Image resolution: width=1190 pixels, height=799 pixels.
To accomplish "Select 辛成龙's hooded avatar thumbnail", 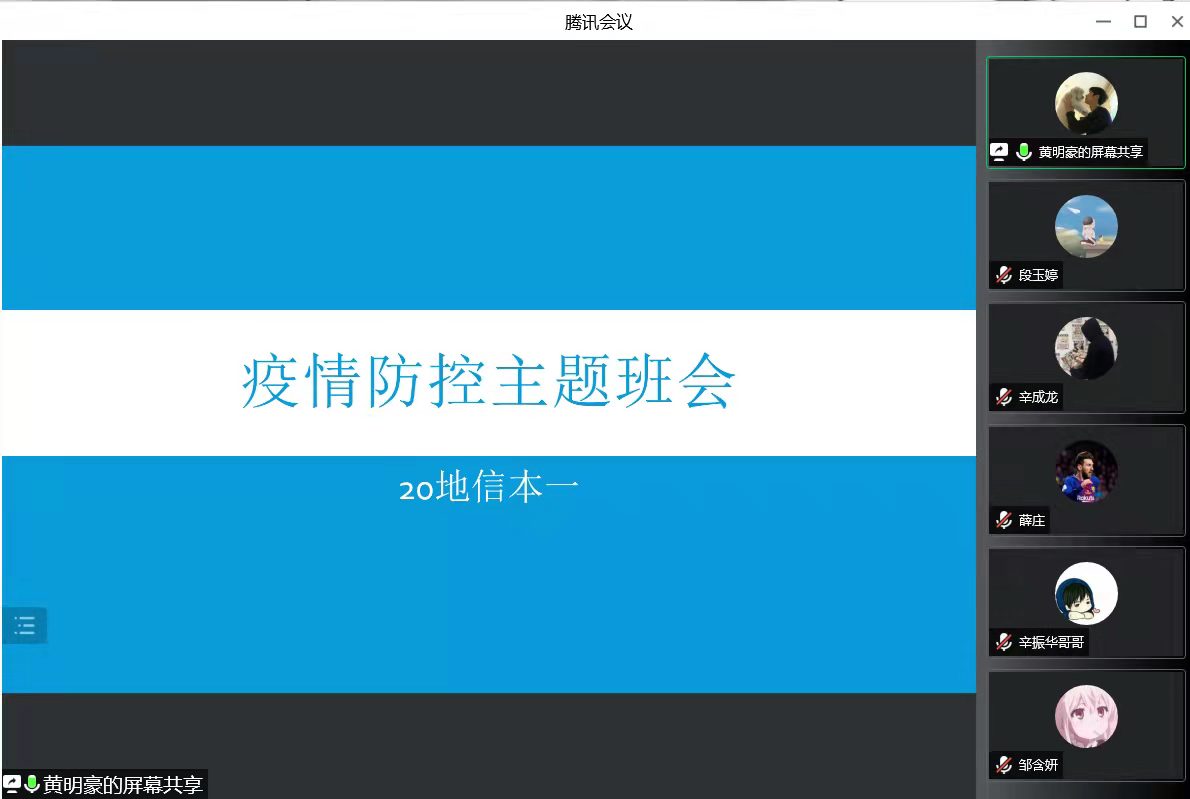I will [1086, 348].
